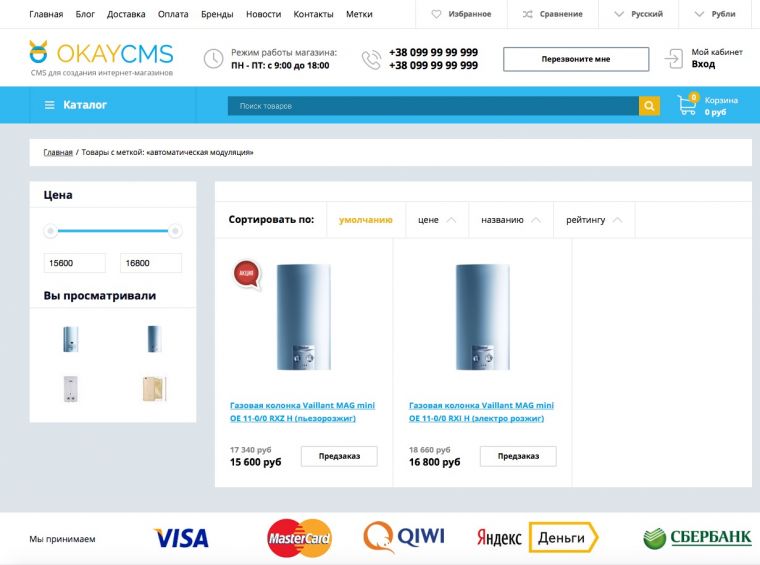
Task: Click the Перезвоните мне button
Action: [x=576, y=59]
